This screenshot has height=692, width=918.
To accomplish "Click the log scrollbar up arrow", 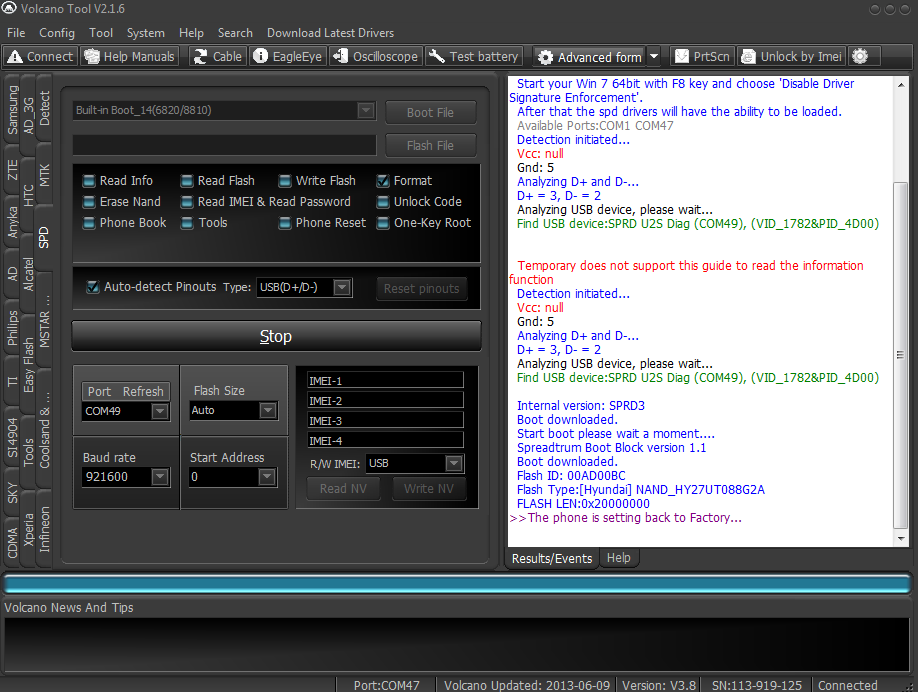I will (900, 85).
